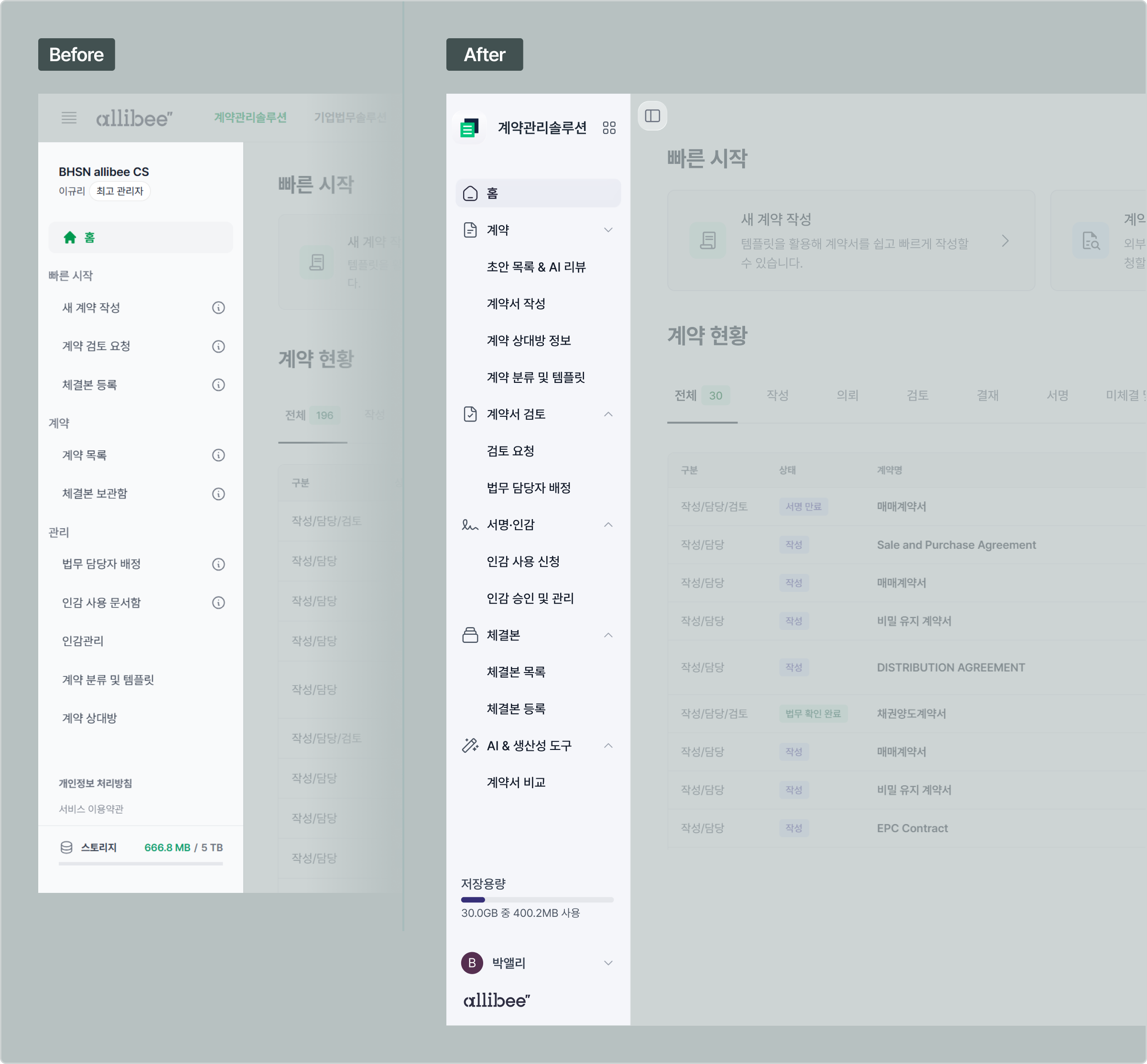The image size is (1147, 1064).
Task: Collapse the AI & 생산성 도구 section
Action: tap(608, 746)
